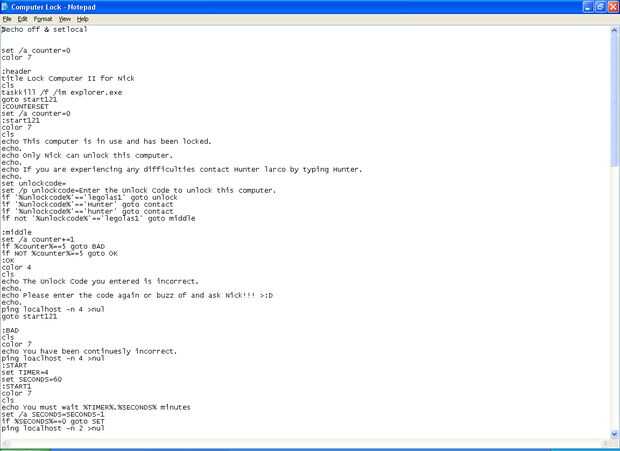
Task: Click the Notepad icon in title bar
Action: 5,7
